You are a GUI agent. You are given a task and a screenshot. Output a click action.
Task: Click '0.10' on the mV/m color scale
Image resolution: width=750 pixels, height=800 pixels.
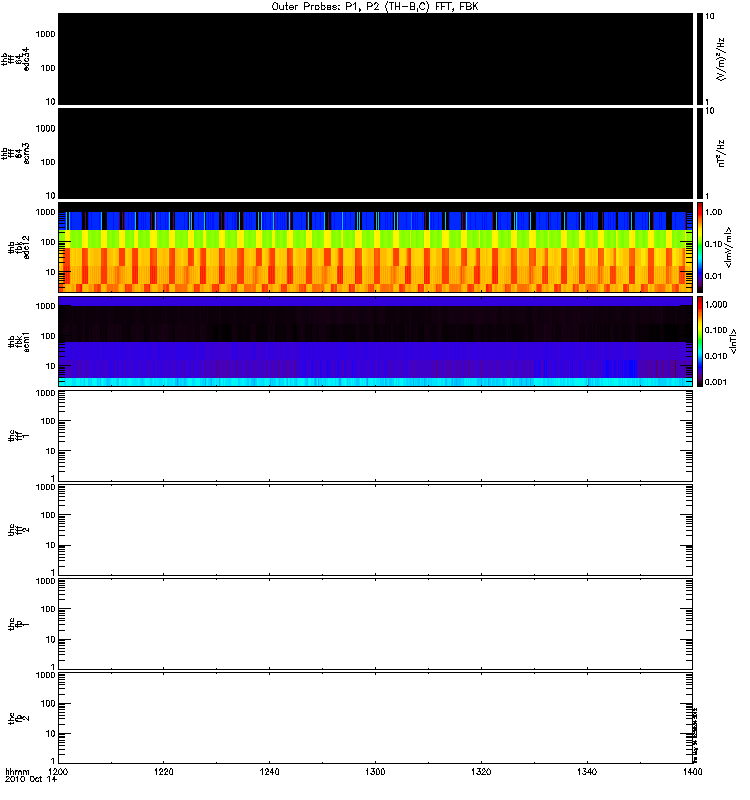tap(713, 244)
